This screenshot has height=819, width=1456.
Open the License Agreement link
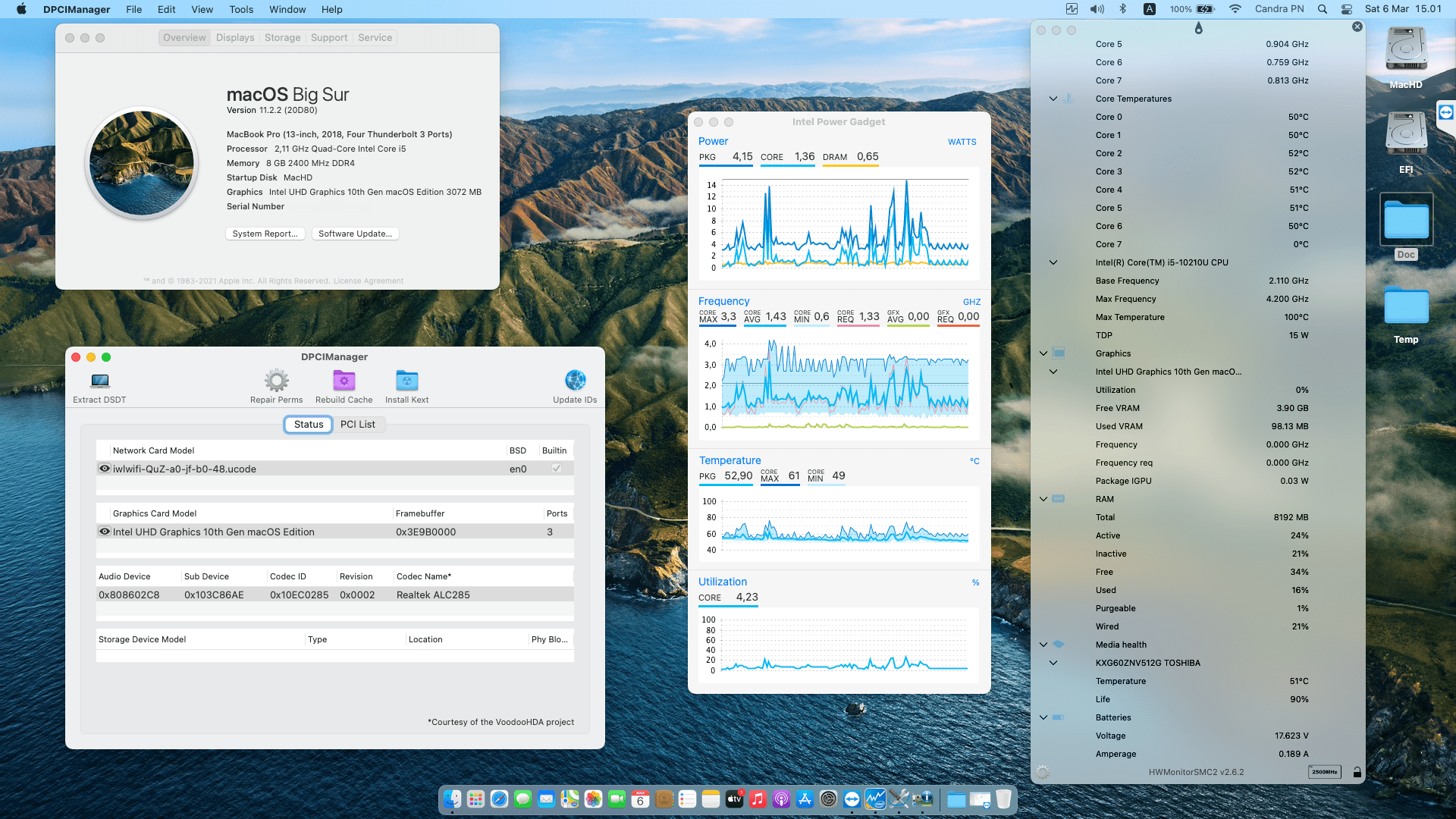click(x=369, y=281)
